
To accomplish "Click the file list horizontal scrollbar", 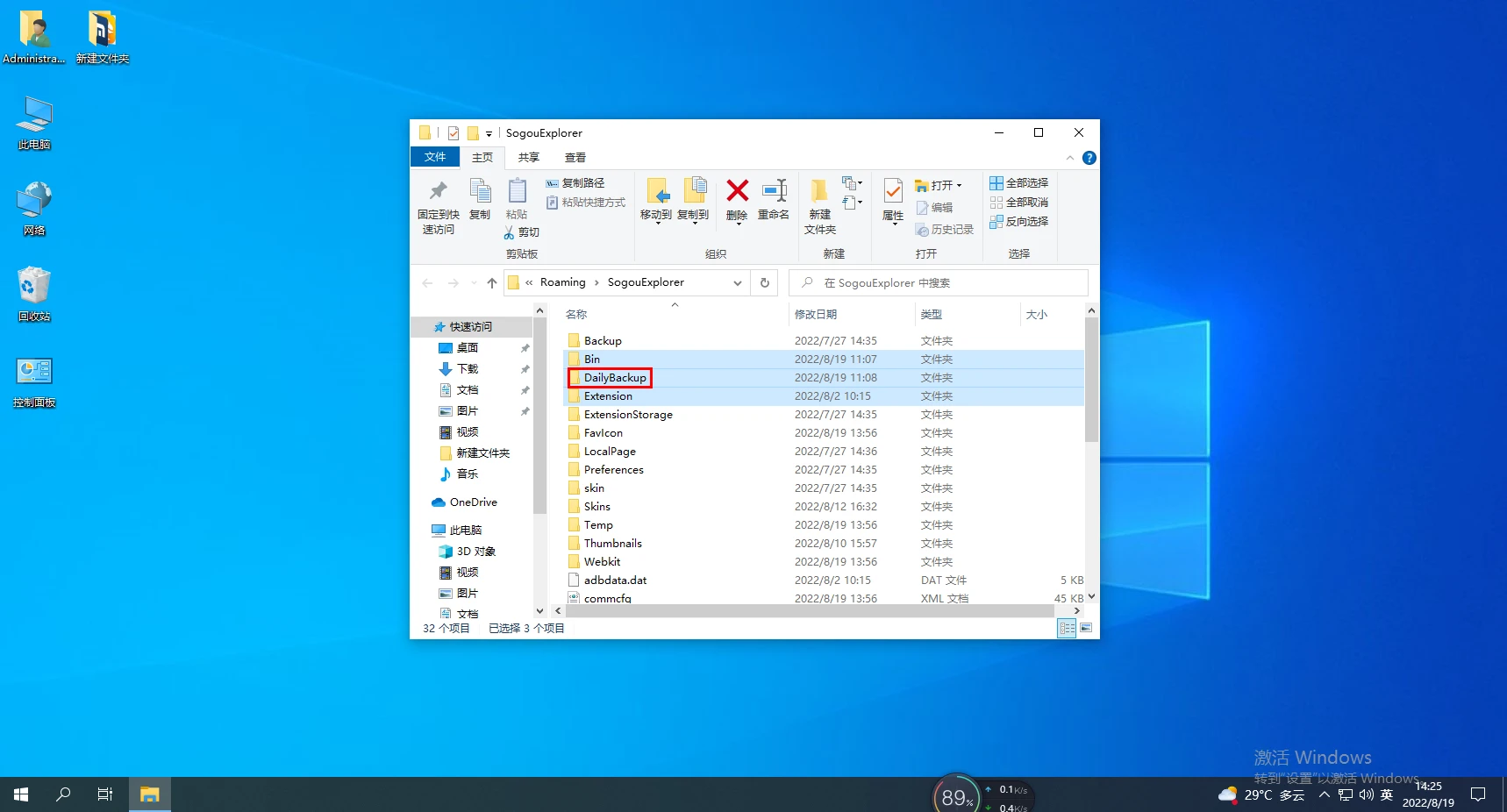I will pos(810,610).
